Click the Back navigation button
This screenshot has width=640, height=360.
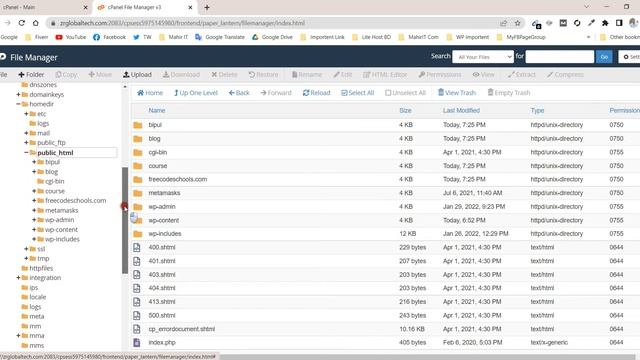coord(239,93)
